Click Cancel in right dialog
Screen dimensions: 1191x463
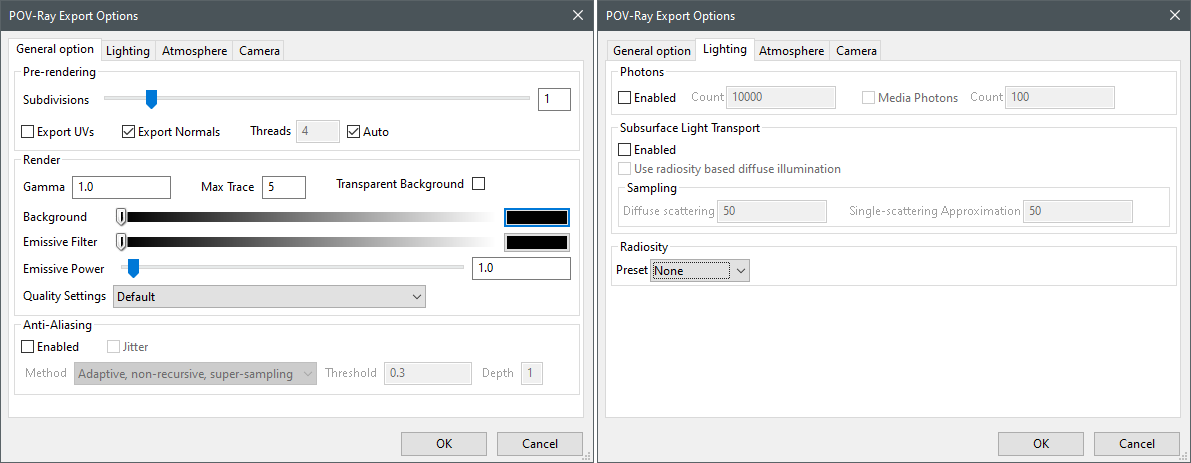pyautogui.click(x=1137, y=444)
